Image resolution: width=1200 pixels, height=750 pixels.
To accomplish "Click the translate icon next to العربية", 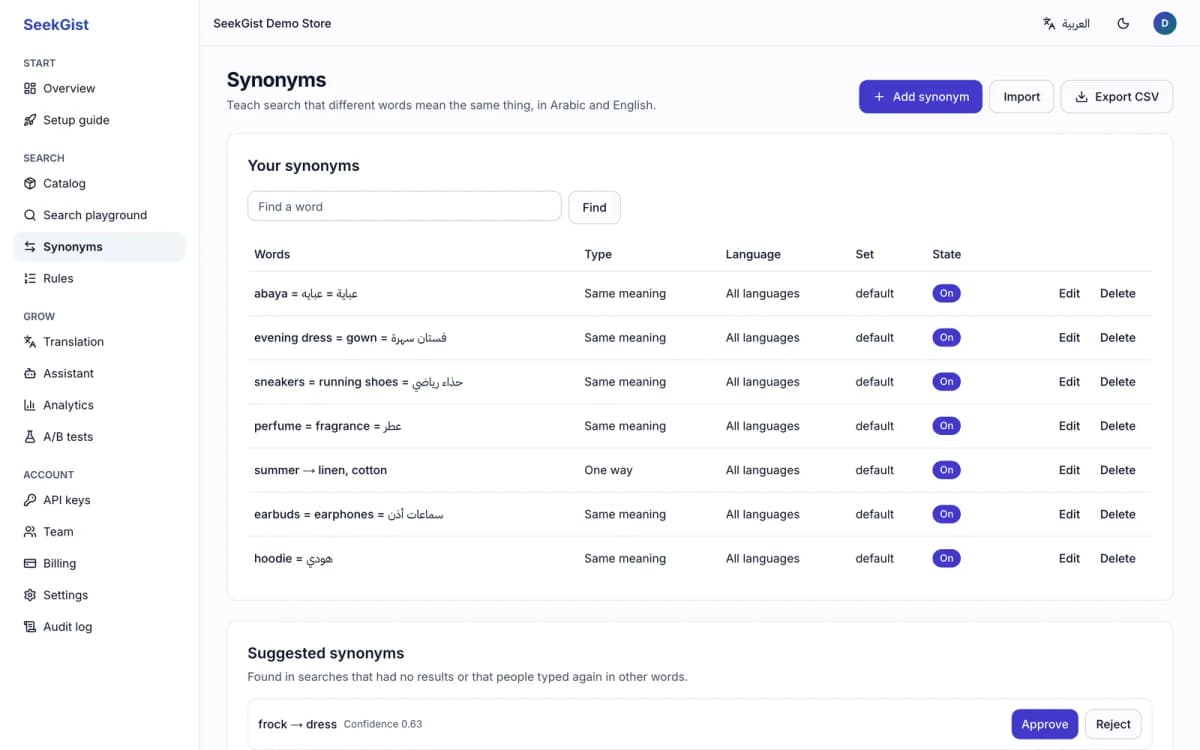I will click(1049, 23).
